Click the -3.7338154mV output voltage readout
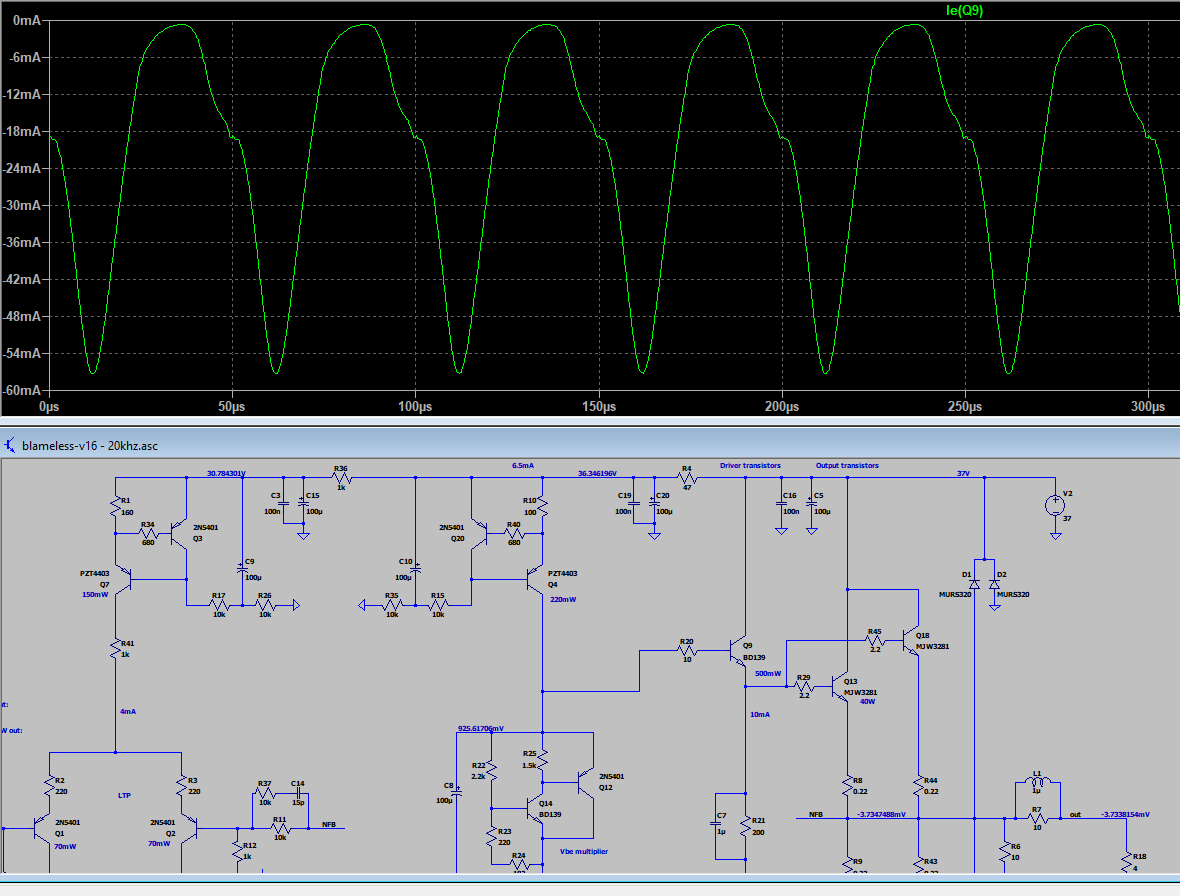The image size is (1180, 896). coord(1125,815)
